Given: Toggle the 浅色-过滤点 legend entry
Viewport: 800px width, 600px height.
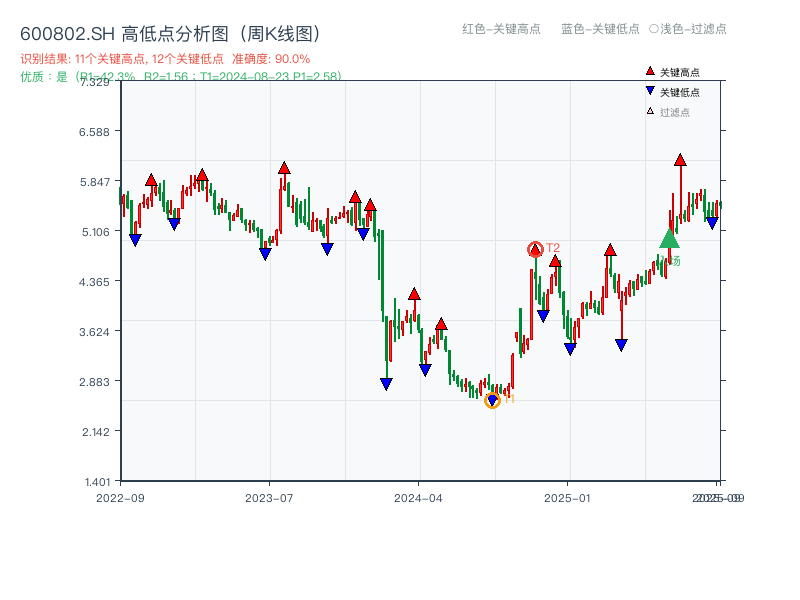Looking at the screenshot, I should click(x=690, y=30).
